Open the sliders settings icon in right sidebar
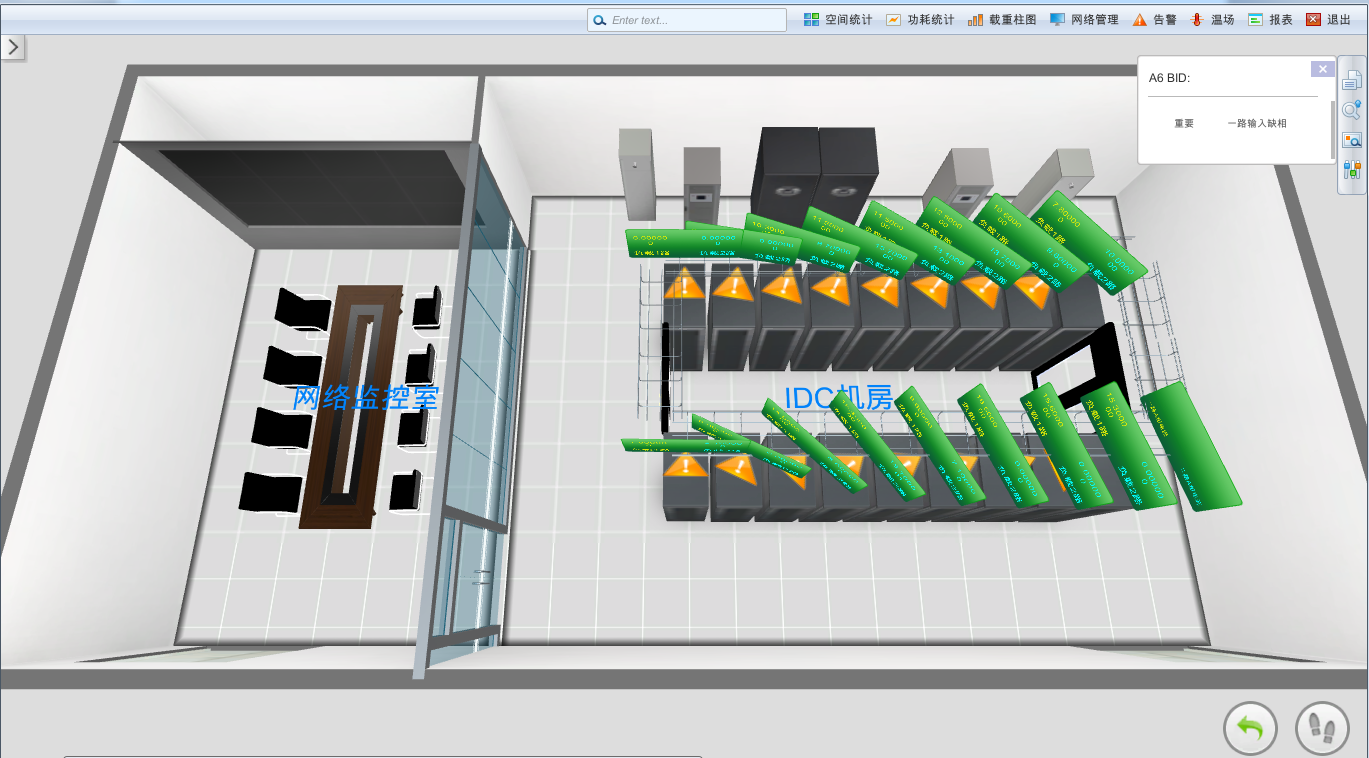Screen dimensions: 1369x758 click(x=1352, y=170)
